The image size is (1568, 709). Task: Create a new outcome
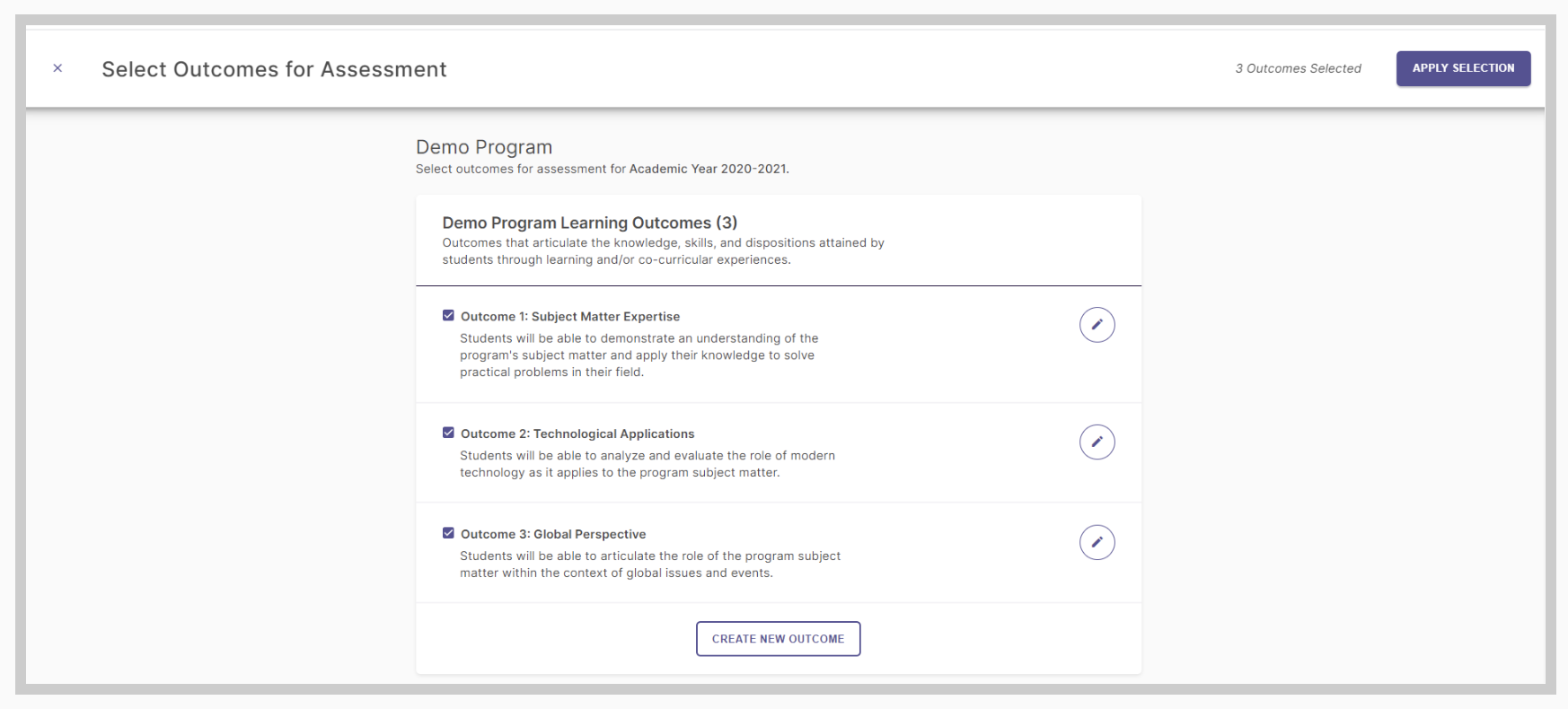pyautogui.click(x=778, y=638)
